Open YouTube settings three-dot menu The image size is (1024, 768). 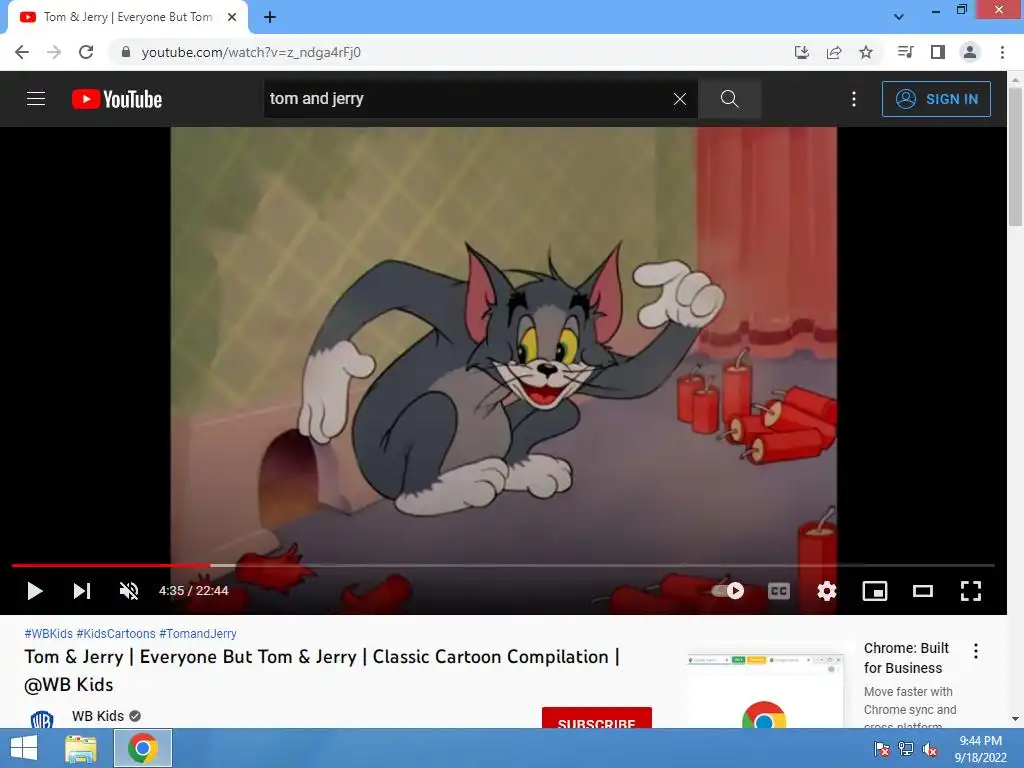(x=854, y=99)
